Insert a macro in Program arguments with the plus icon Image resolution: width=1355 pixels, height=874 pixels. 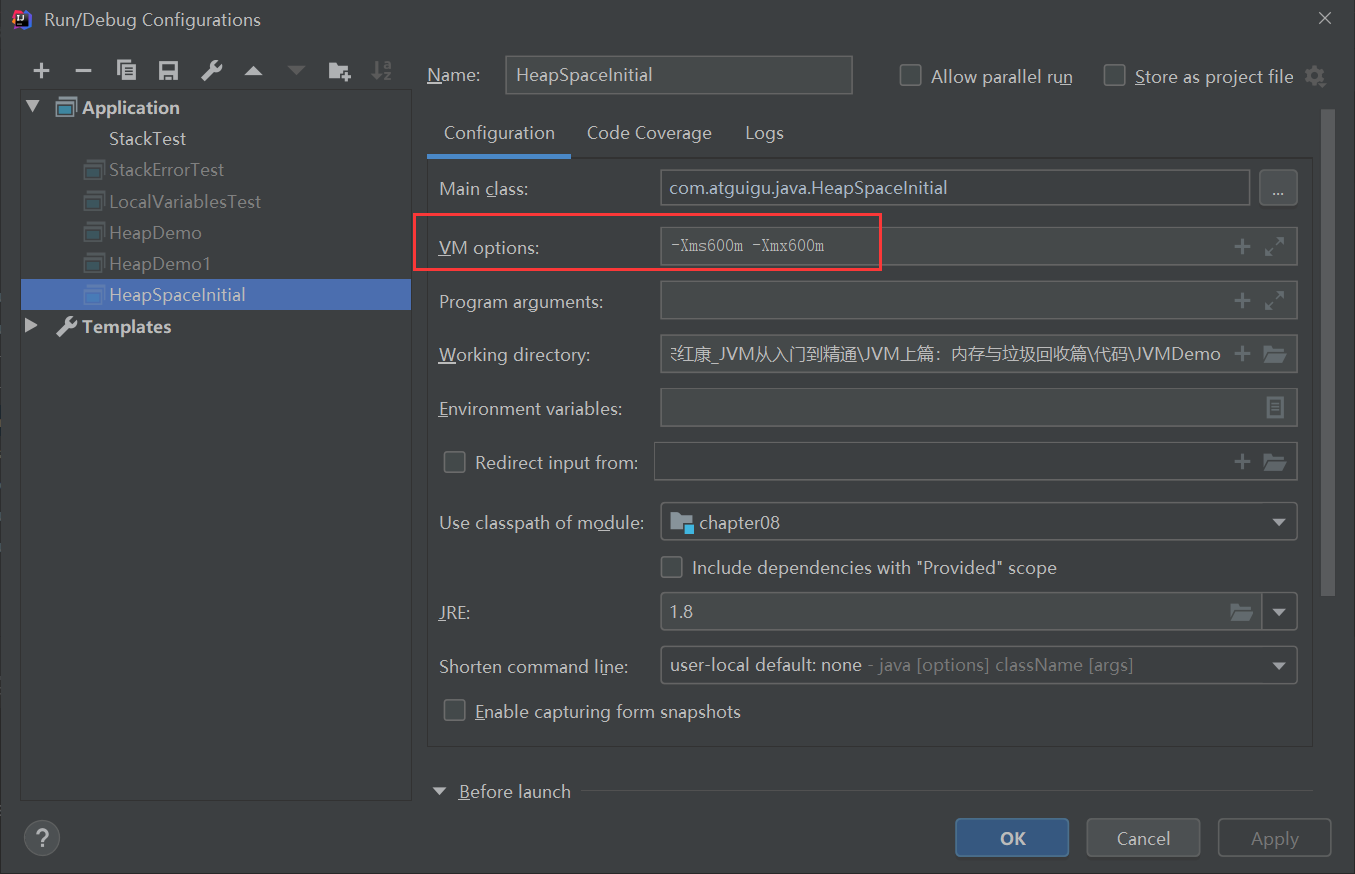tap(1242, 300)
